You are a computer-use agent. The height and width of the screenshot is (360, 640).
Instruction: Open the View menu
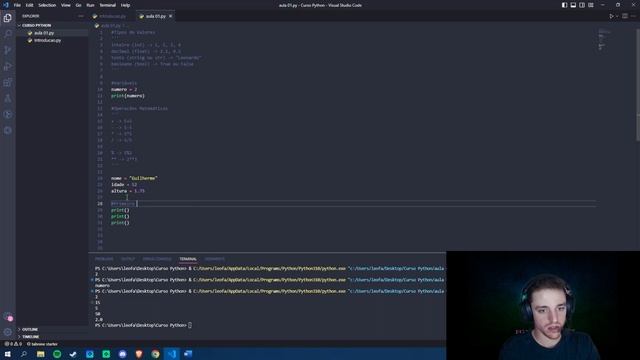(x=66, y=5)
